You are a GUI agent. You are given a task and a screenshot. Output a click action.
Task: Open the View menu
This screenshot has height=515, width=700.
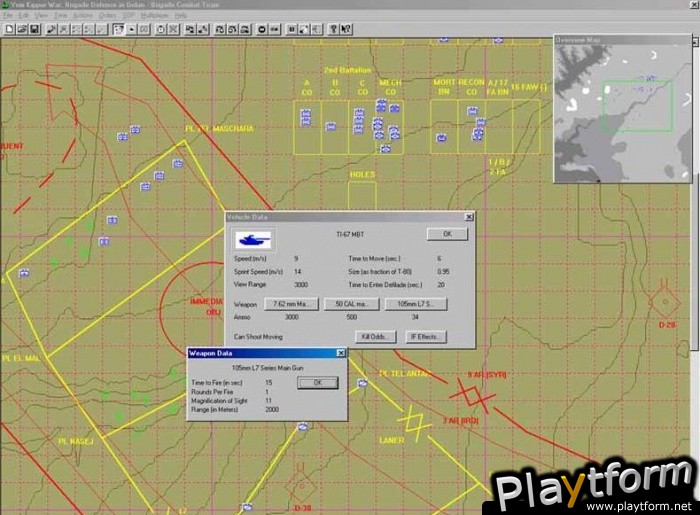point(42,15)
